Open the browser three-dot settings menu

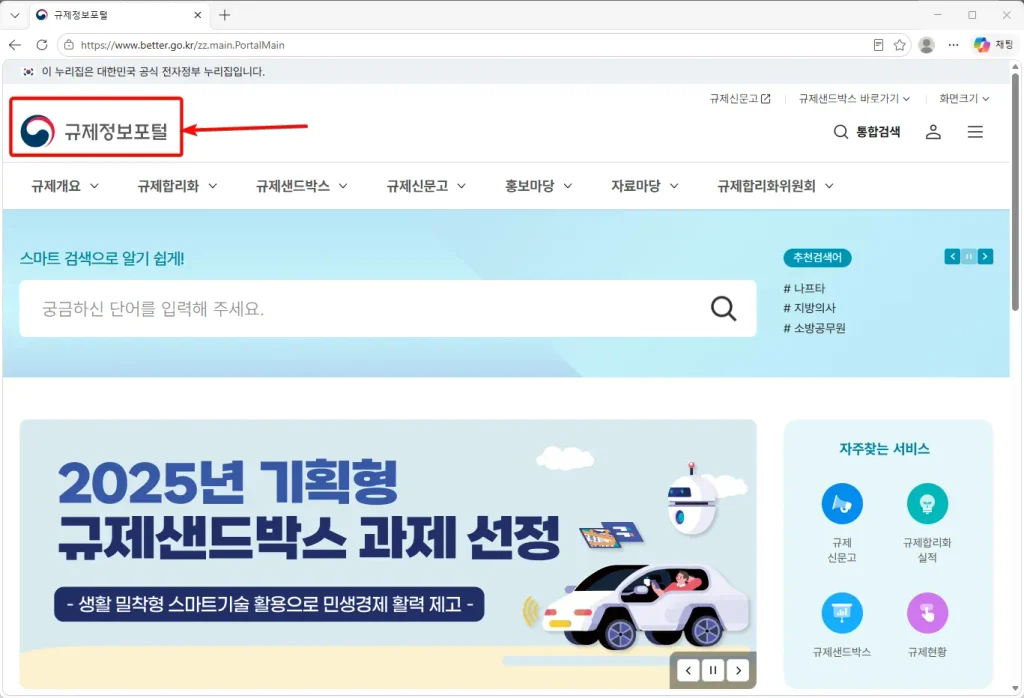953,45
